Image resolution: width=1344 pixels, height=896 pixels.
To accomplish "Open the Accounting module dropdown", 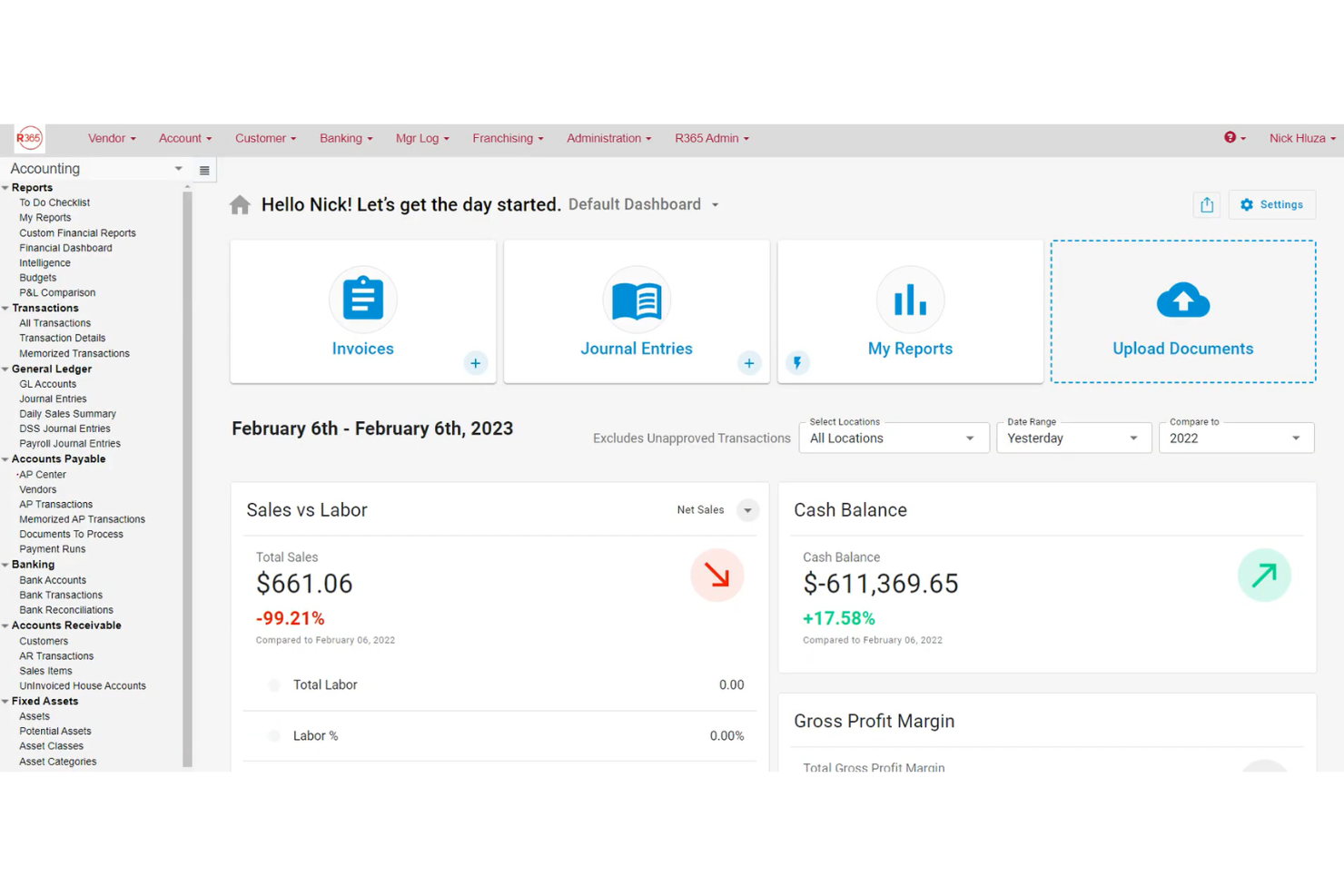I will point(95,169).
